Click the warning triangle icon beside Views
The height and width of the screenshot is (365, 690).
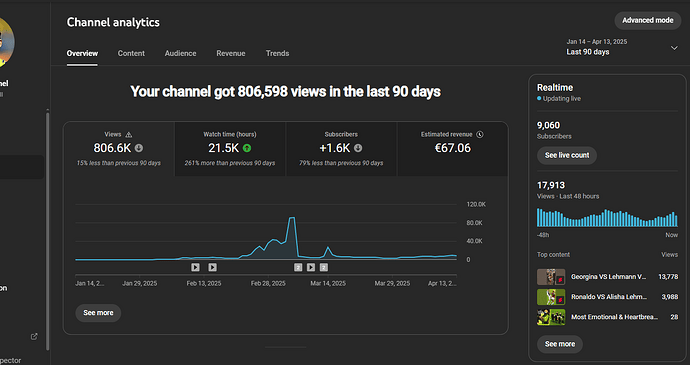pyautogui.click(x=128, y=135)
